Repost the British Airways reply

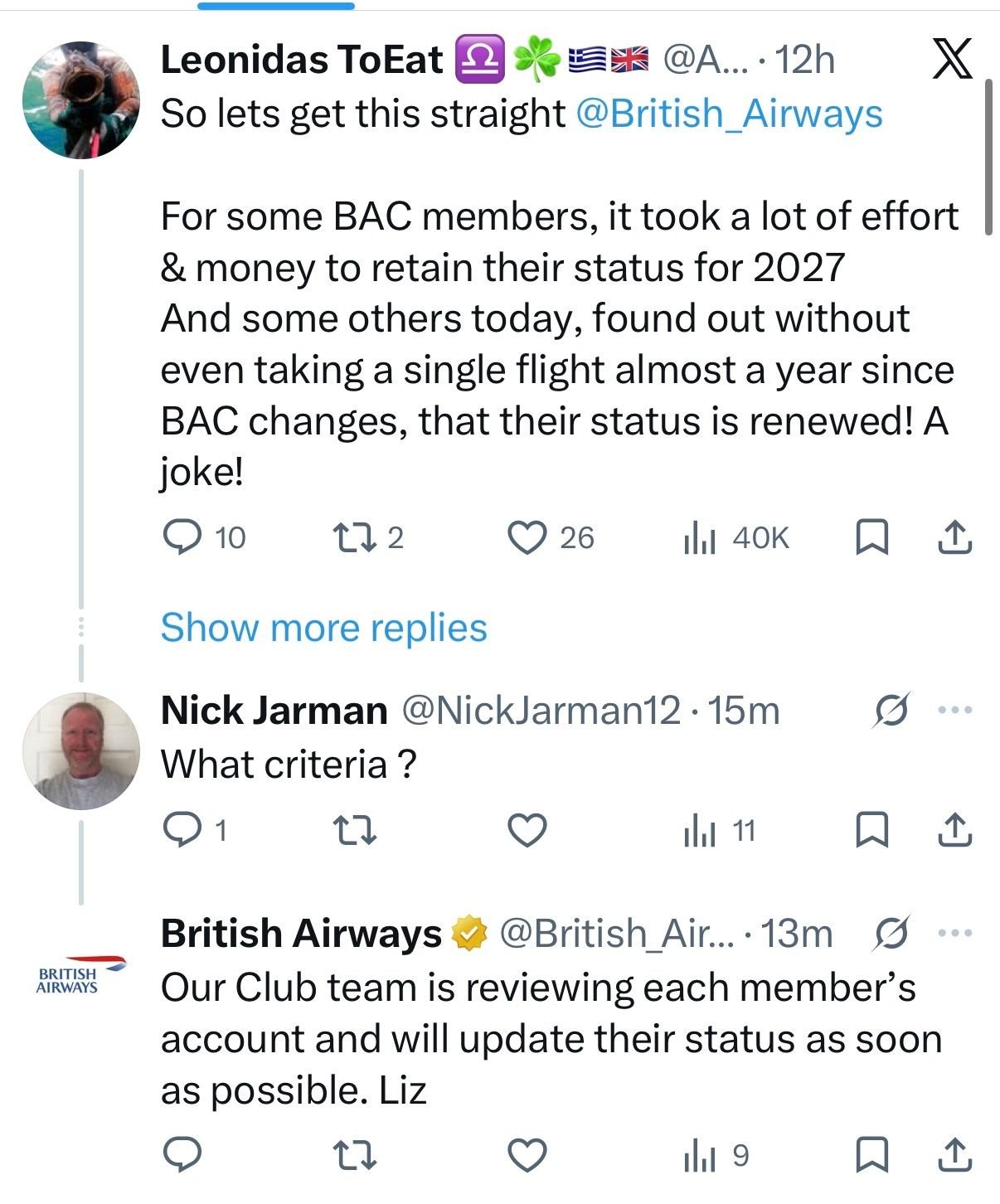(354, 1155)
